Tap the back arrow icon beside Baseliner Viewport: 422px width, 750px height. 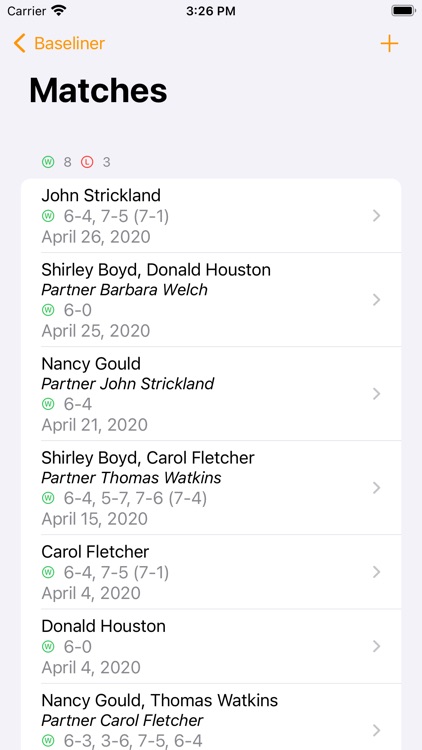[x=19, y=44]
